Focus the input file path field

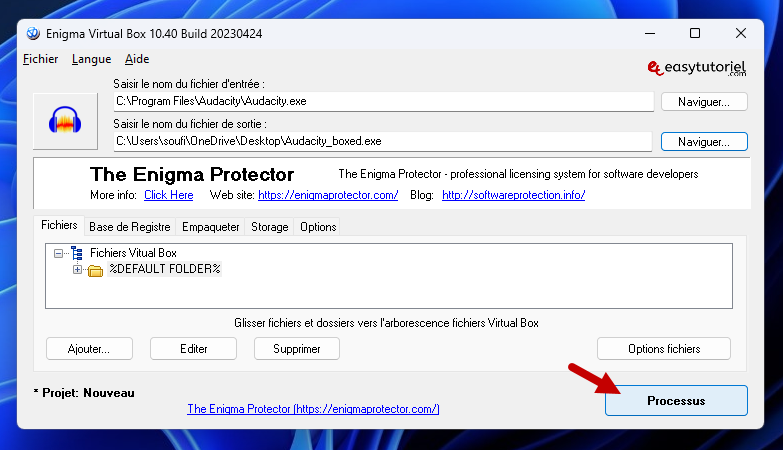click(384, 101)
